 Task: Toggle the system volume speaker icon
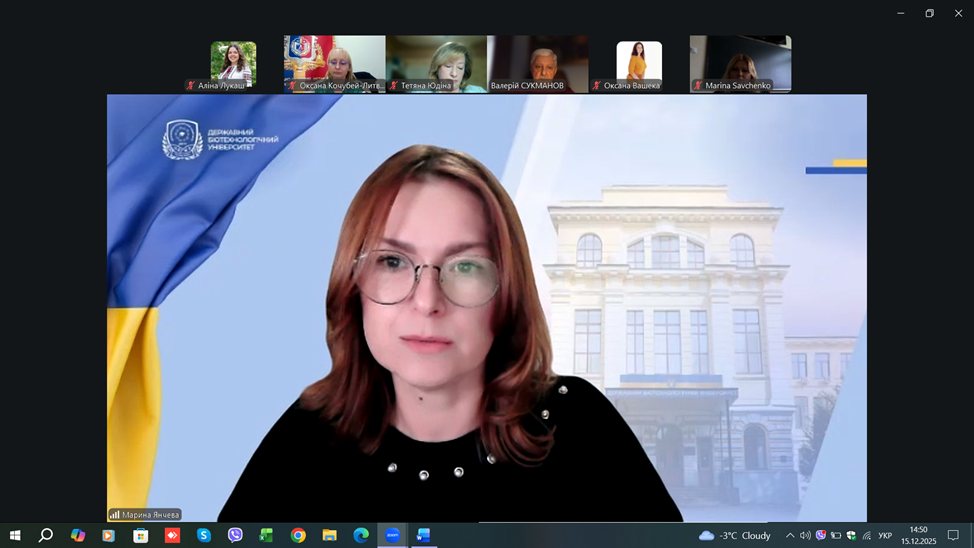[x=805, y=535]
